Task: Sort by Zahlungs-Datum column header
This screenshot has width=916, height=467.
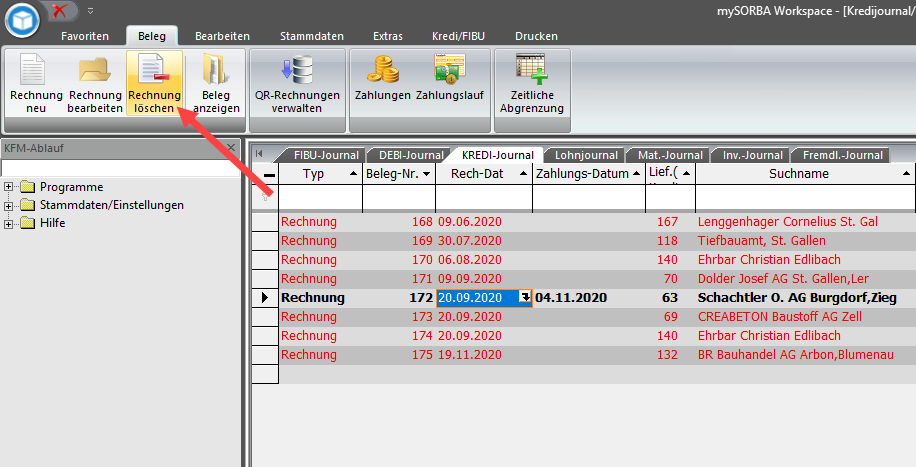Action: (589, 174)
